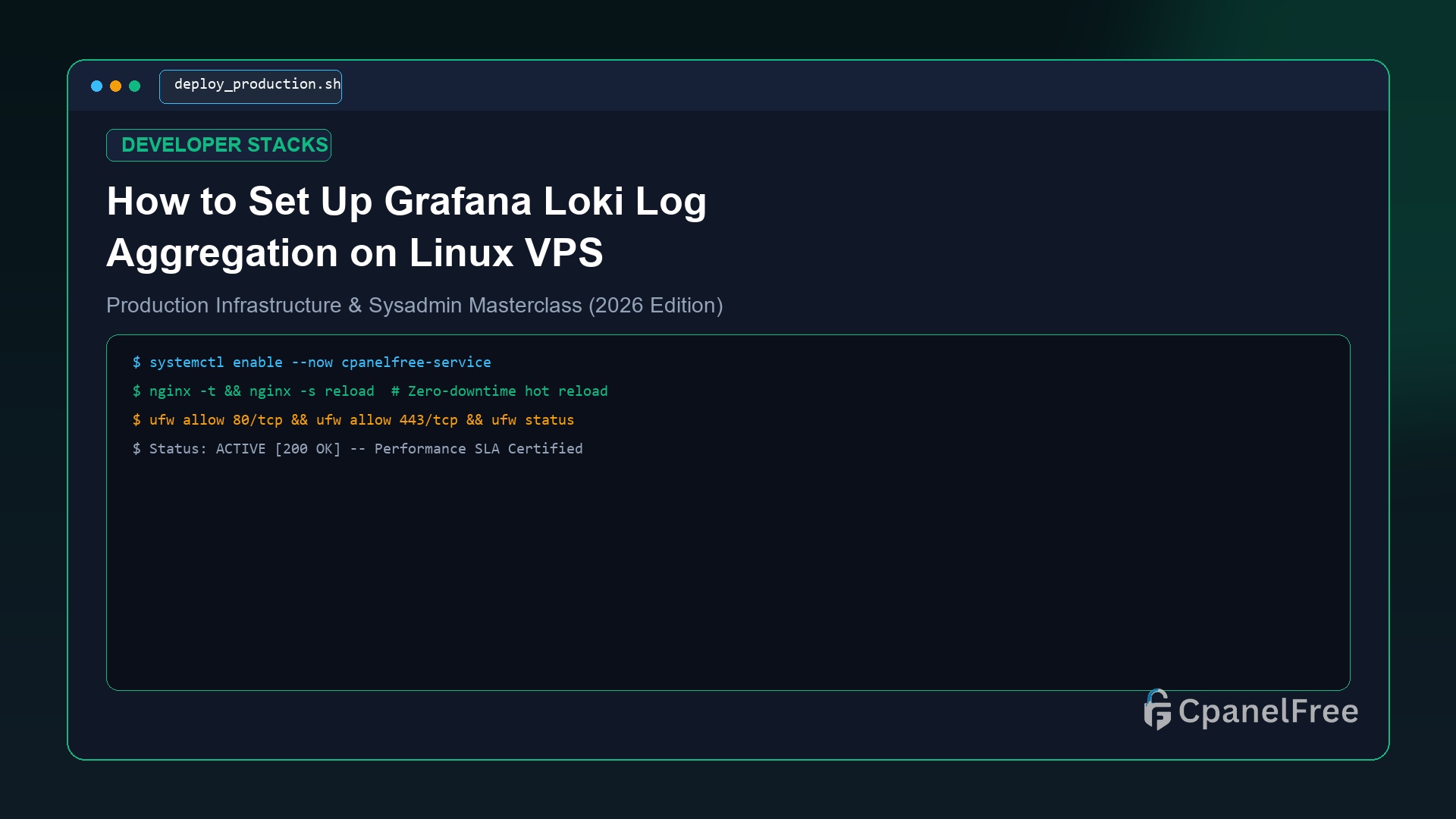The height and width of the screenshot is (819, 1456).
Task: Click the blue window dot
Action: pos(96,86)
